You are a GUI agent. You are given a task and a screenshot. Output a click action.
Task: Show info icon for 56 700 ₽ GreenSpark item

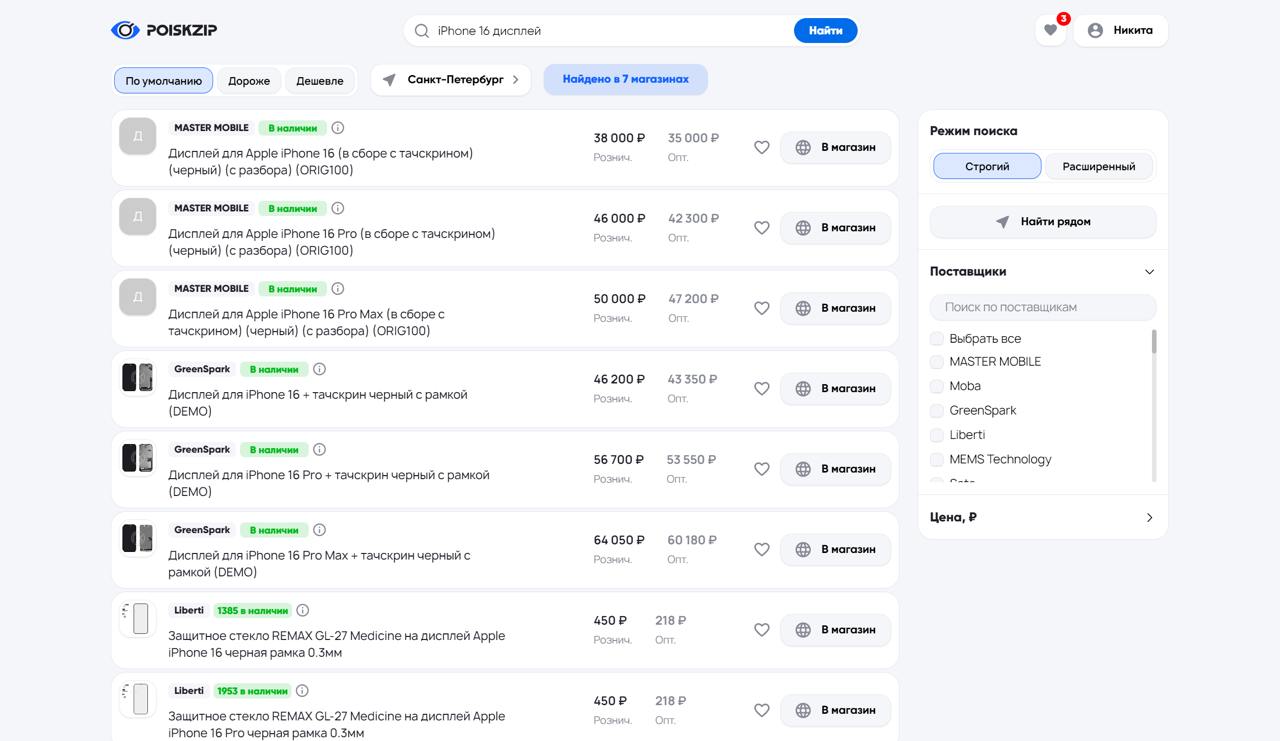pyautogui.click(x=319, y=449)
